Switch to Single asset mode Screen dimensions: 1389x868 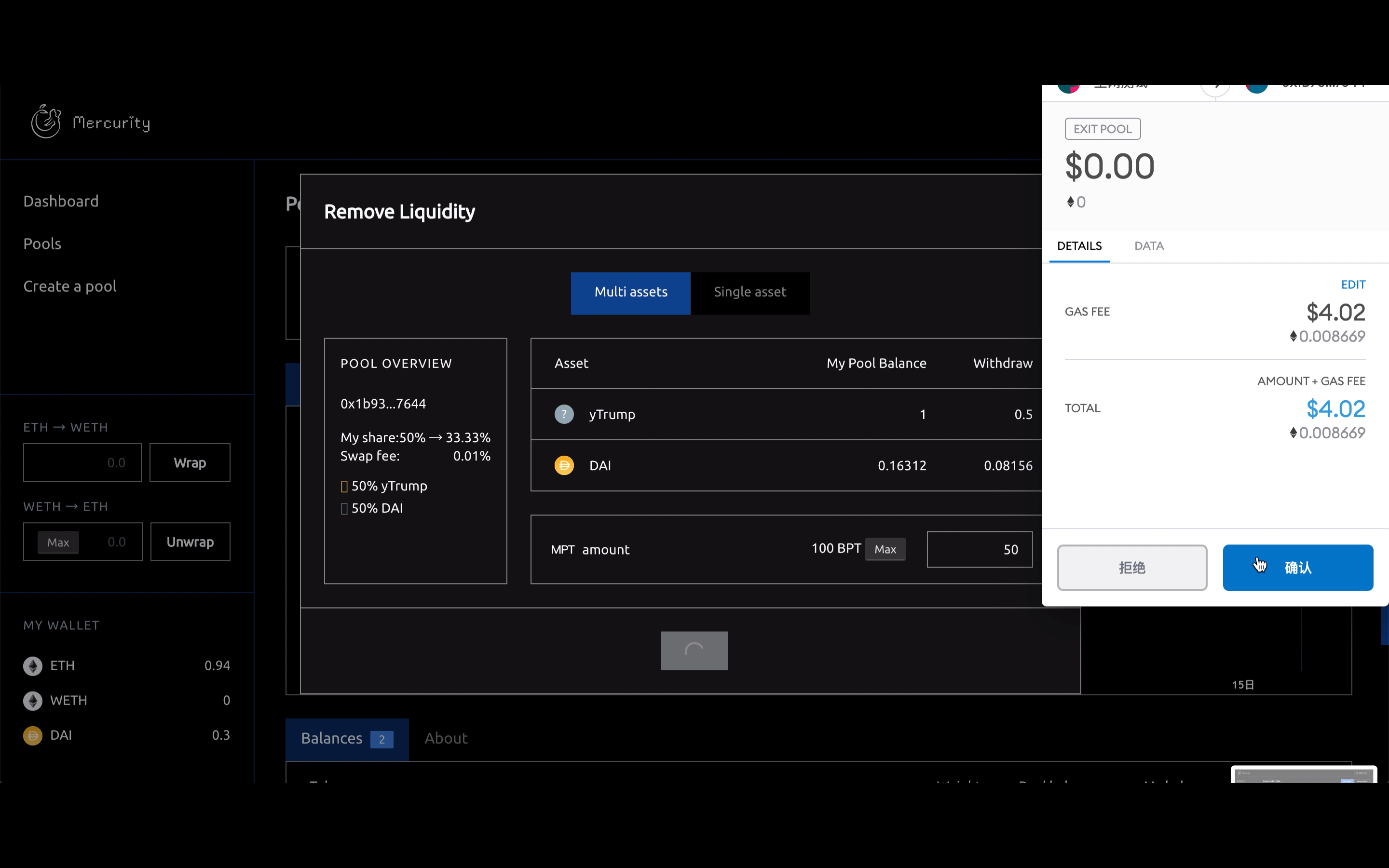point(749,292)
